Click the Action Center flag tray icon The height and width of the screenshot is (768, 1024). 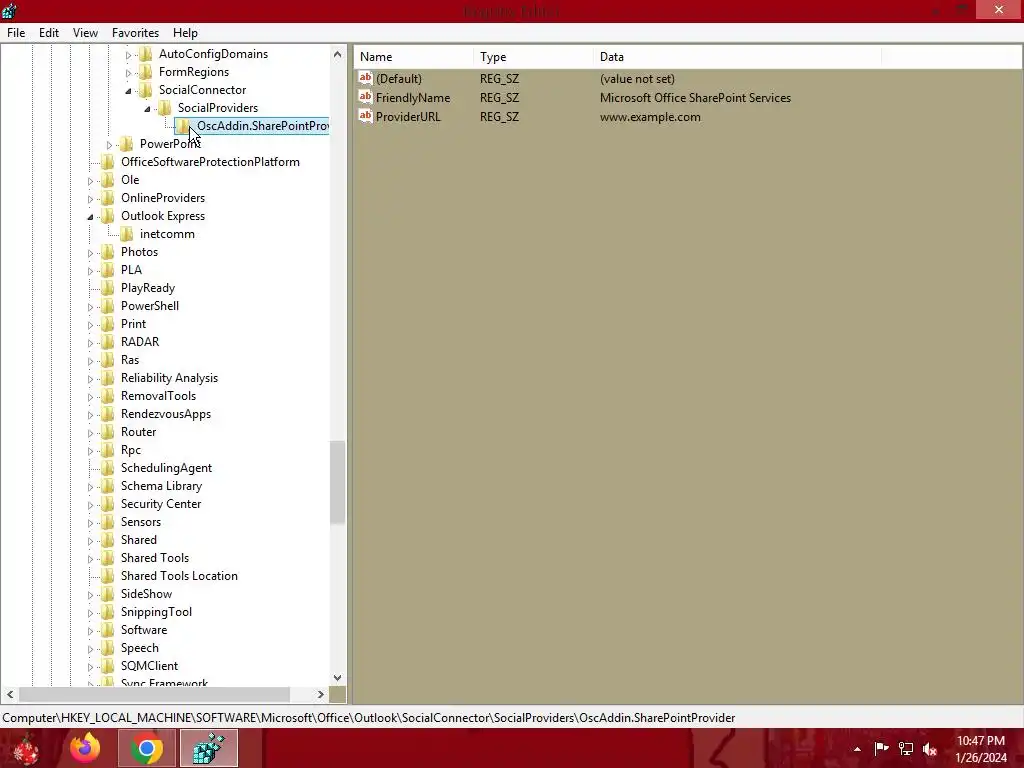click(x=881, y=748)
